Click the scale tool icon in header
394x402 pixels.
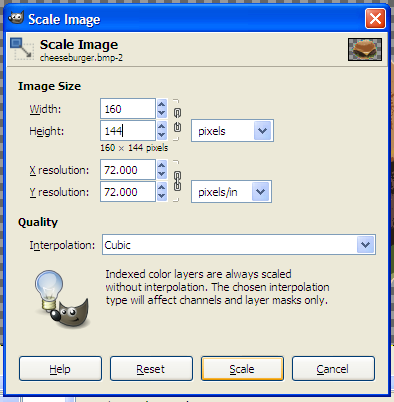[x=22, y=49]
